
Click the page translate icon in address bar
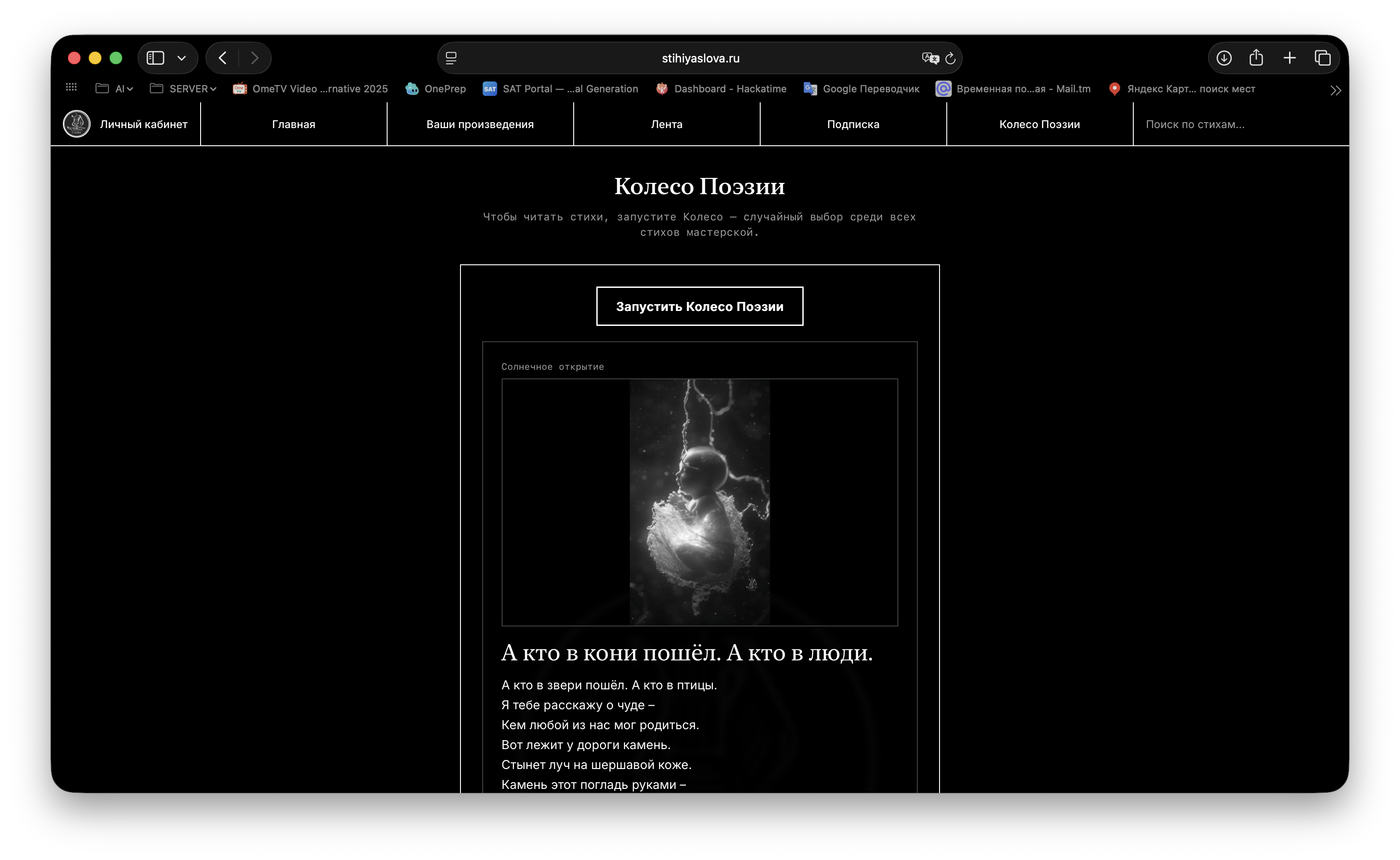point(930,58)
